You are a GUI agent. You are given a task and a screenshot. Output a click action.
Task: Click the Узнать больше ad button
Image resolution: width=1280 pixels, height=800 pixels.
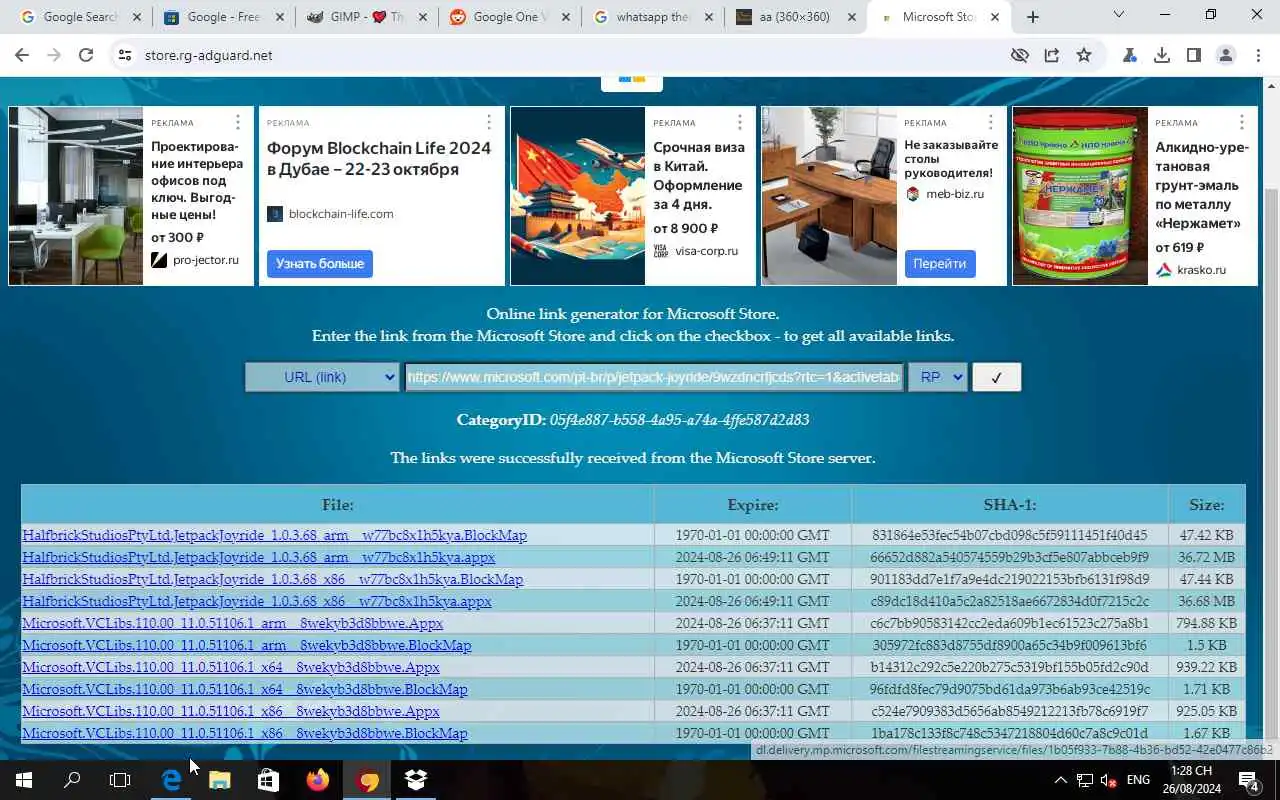pos(320,263)
